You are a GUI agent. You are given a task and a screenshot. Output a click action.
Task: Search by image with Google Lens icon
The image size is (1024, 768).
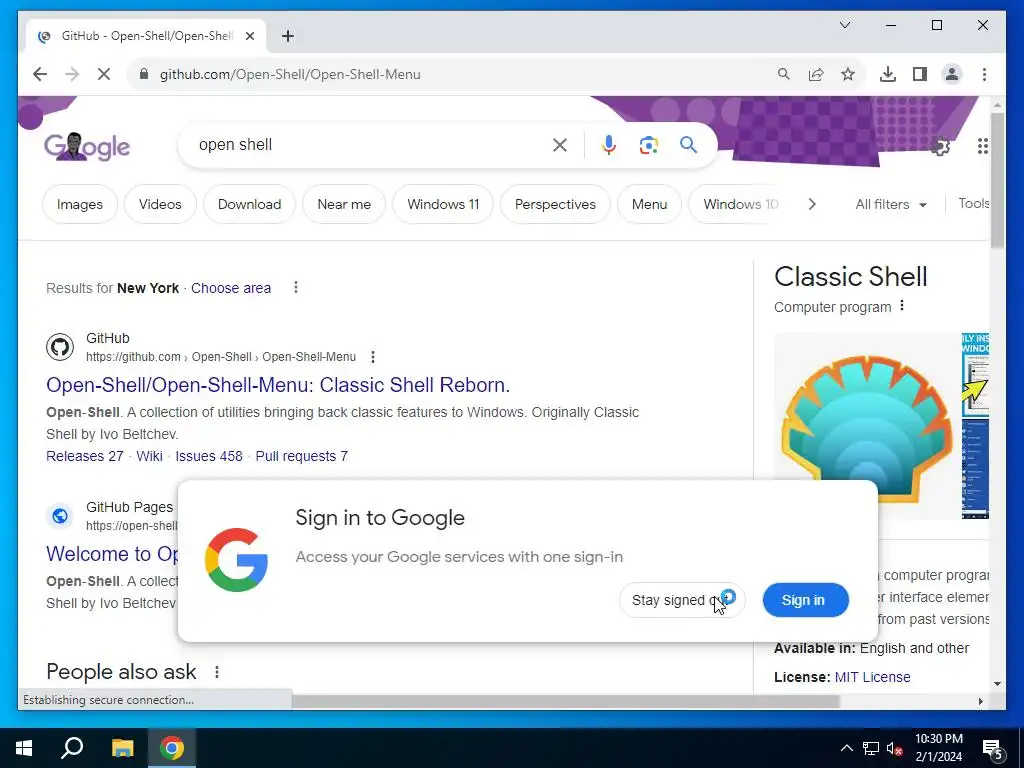click(648, 145)
